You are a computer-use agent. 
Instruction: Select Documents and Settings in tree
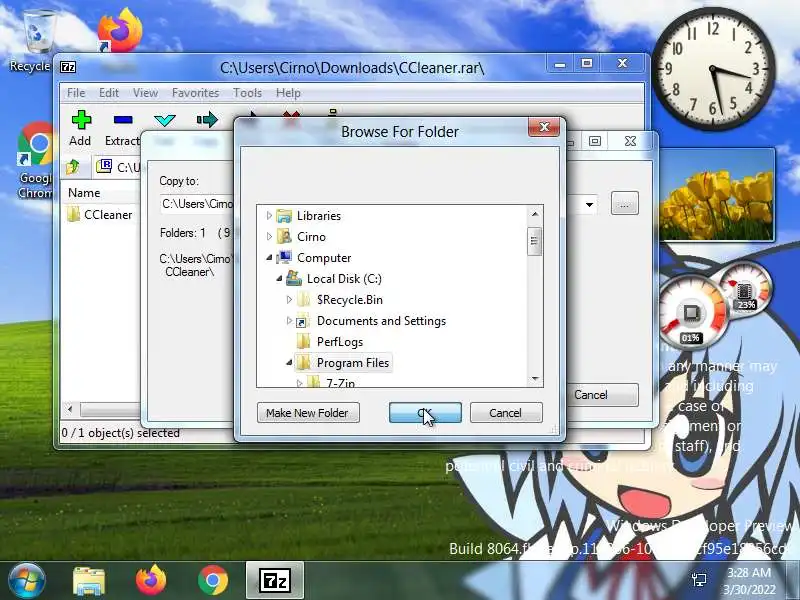point(381,320)
